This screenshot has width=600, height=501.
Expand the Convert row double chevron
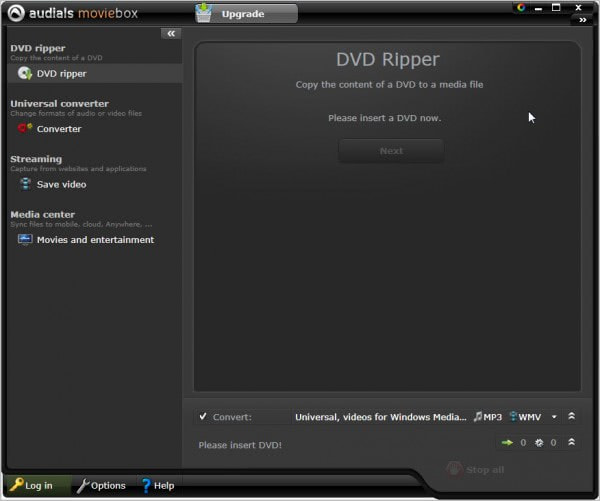tap(571, 416)
